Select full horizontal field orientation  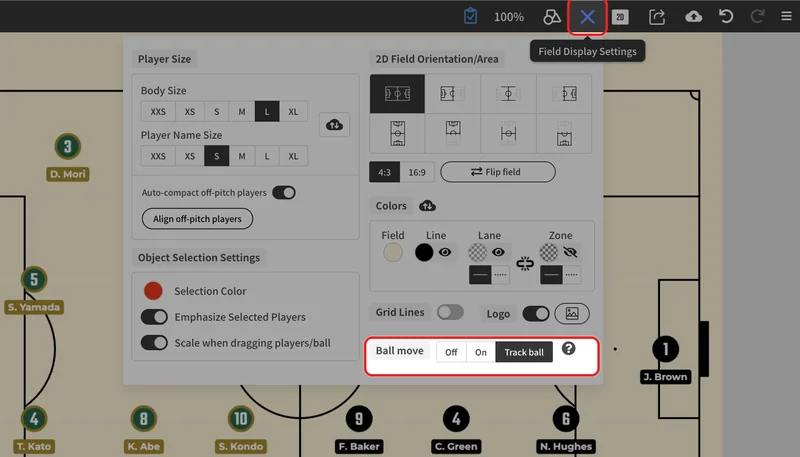[397, 94]
